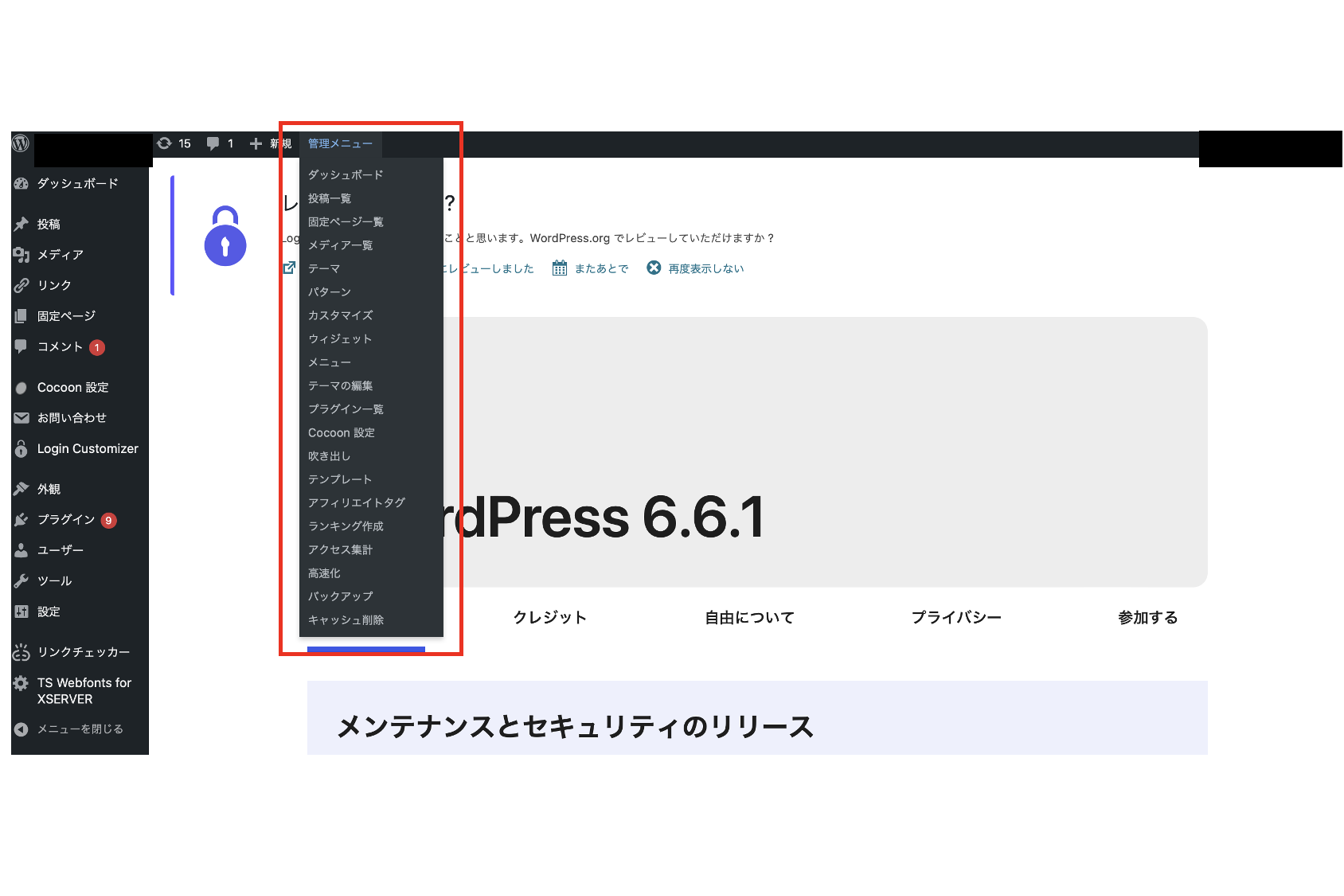The image size is (1344, 896).
Task: Open the updates icon showing 15
Action: (x=173, y=144)
